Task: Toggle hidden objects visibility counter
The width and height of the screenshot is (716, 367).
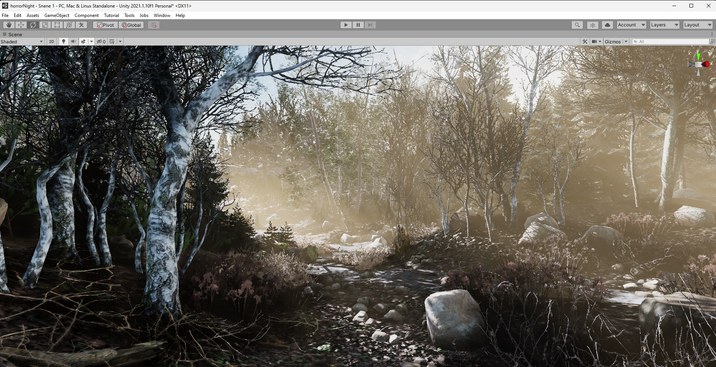Action: click(101, 42)
